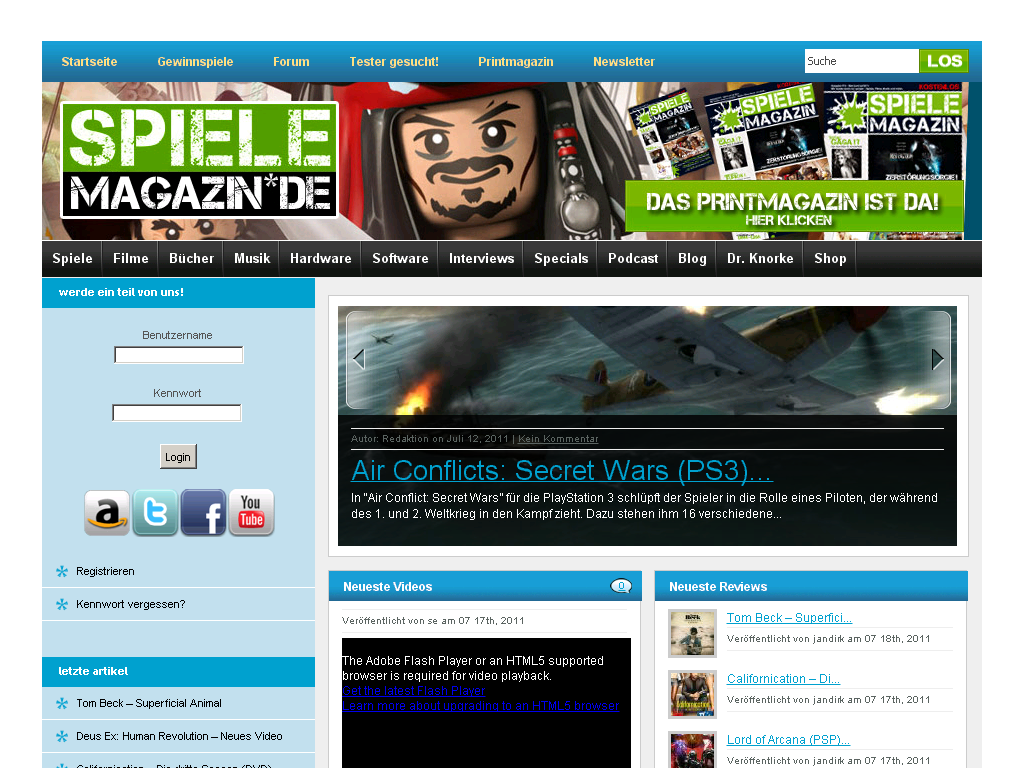Select the Hardware category tab
The image size is (1024, 768).
coord(321,259)
